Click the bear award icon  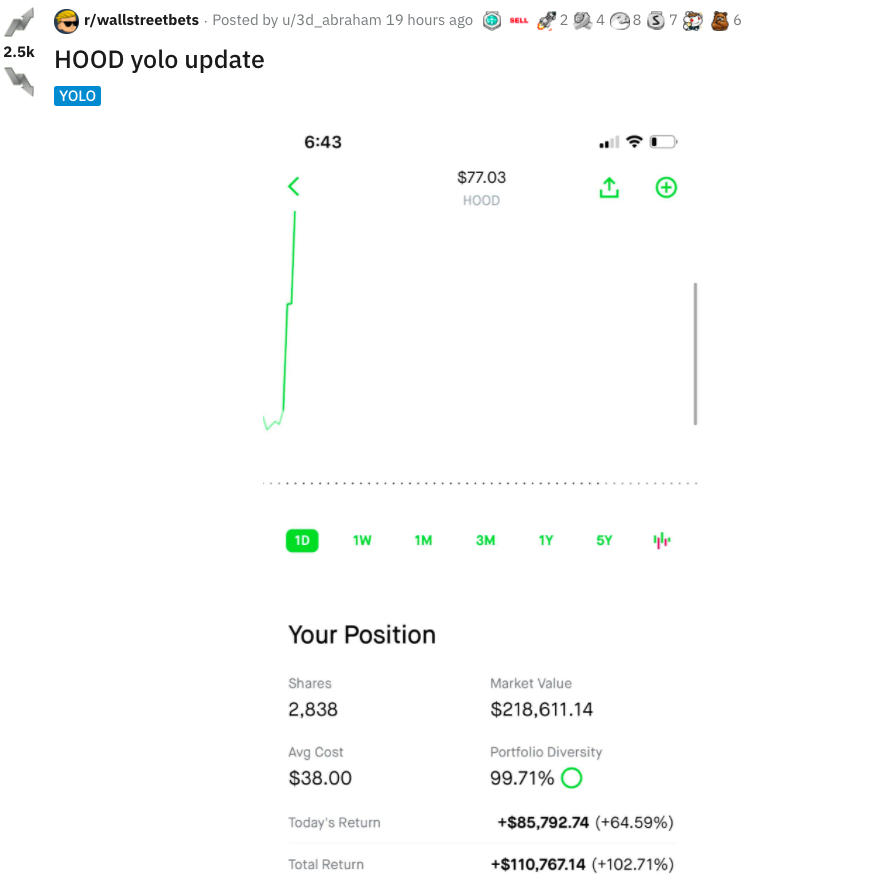[719, 20]
